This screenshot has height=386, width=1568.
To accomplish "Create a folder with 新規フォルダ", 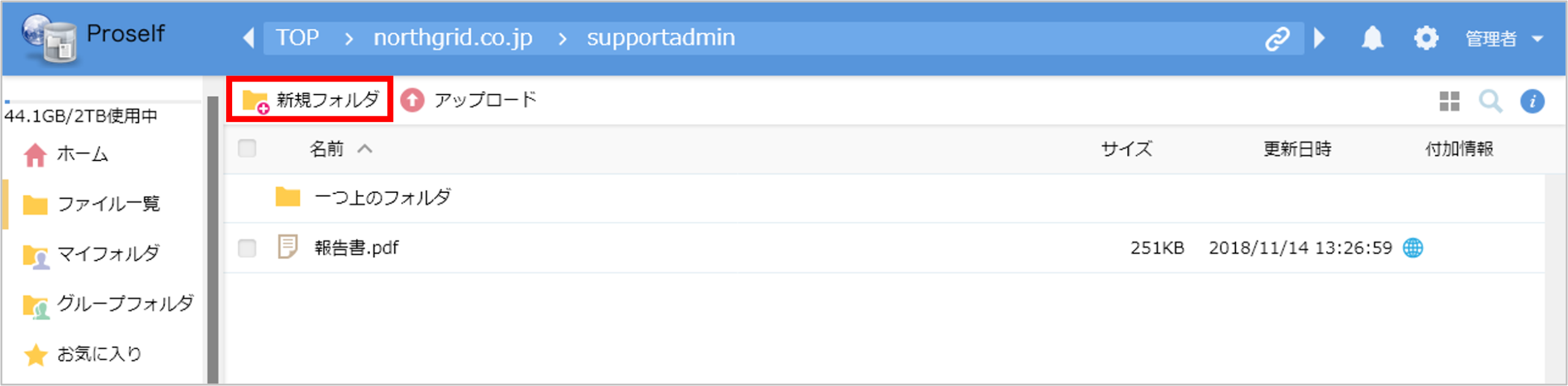I will pos(310,100).
